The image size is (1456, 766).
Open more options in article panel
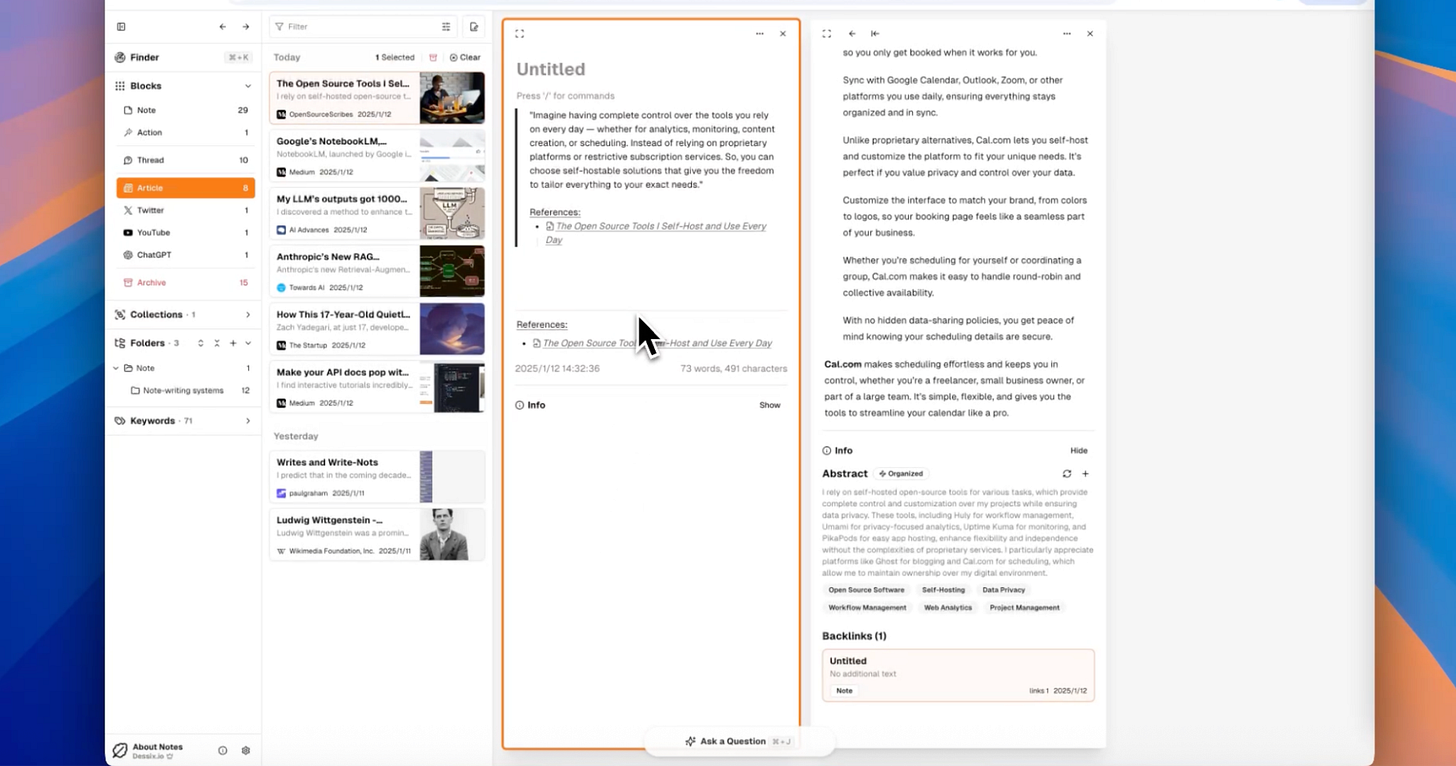1067,34
